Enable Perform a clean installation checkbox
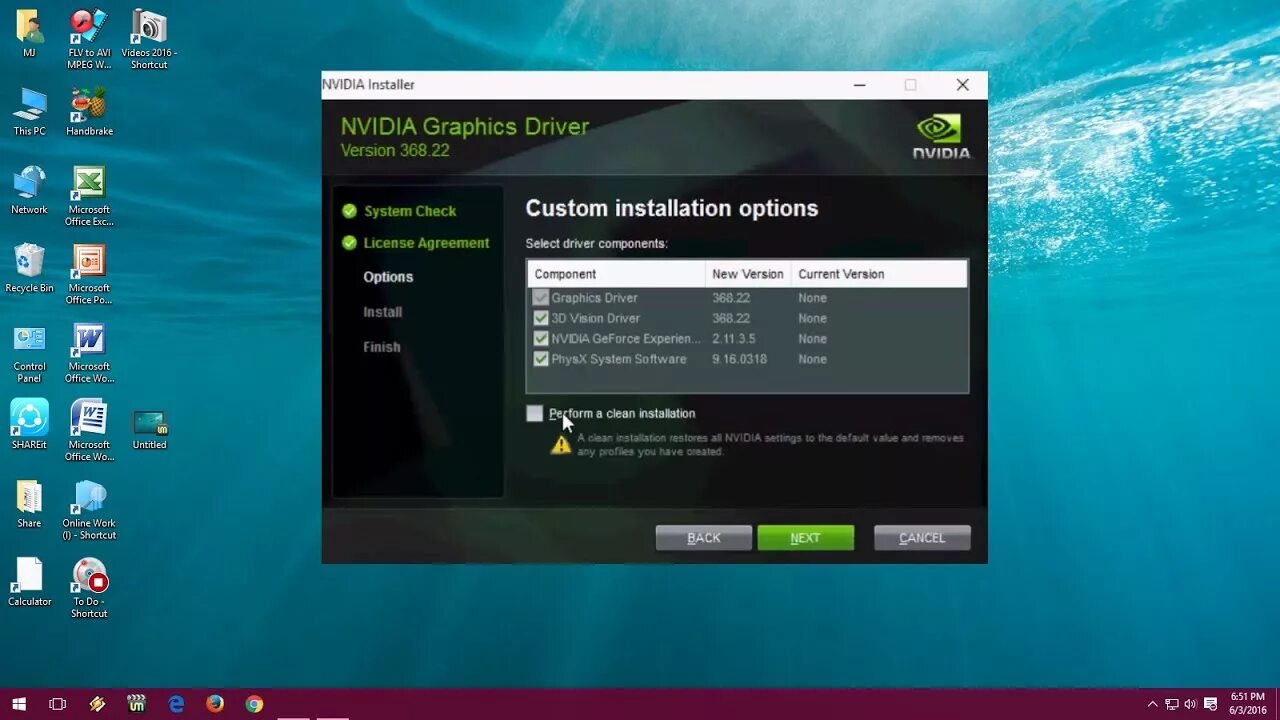This screenshot has width=1280, height=720. pyautogui.click(x=535, y=413)
